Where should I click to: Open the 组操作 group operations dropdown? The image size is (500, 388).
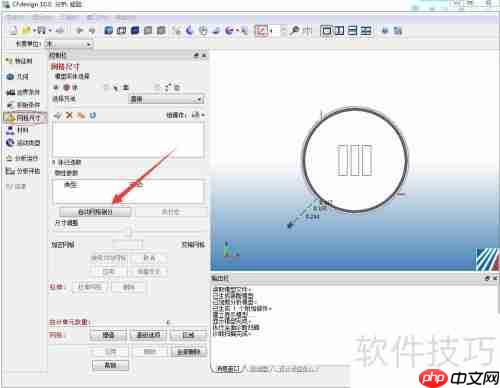[197, 115]
